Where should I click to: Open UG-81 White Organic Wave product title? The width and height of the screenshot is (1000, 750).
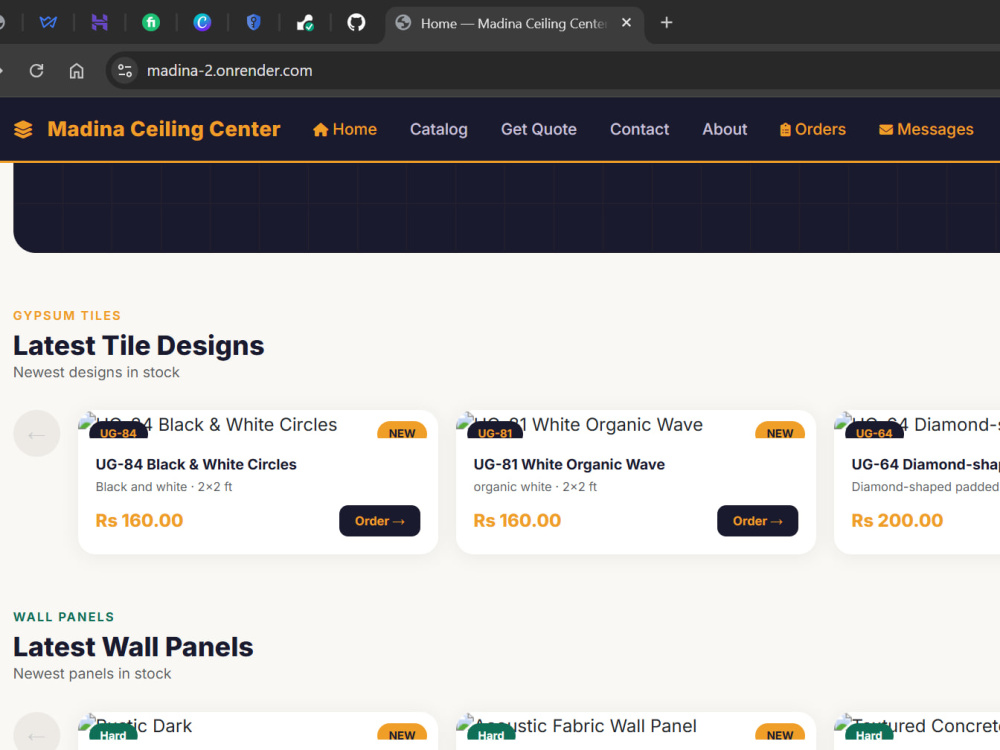pyautogui.click(x=569, y=464)
